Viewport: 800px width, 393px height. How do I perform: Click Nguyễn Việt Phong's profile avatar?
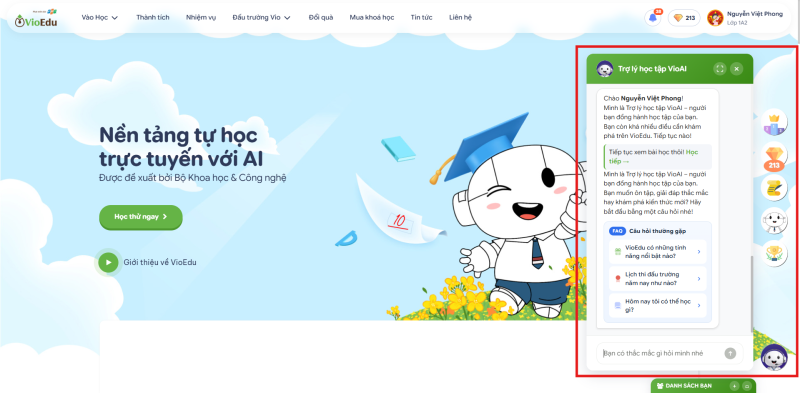point(715,18)
